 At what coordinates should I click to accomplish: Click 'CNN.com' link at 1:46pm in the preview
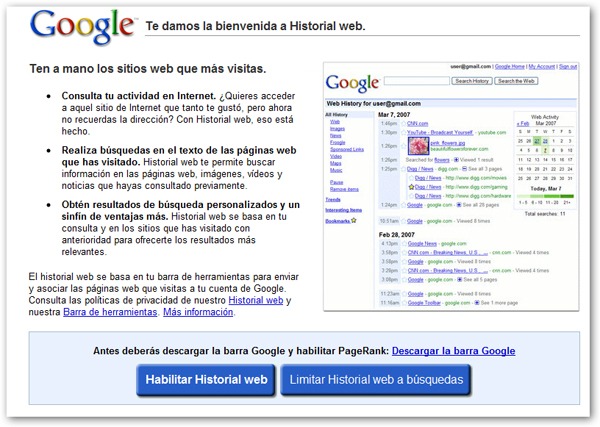(417, 124)
